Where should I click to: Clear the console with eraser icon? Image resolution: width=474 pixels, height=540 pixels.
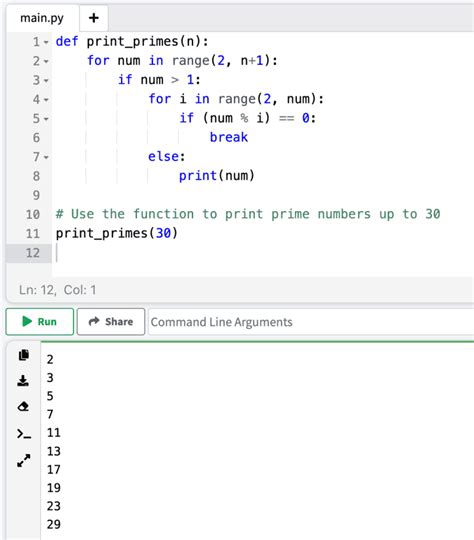pyautogui.click(x=23, y=406)
